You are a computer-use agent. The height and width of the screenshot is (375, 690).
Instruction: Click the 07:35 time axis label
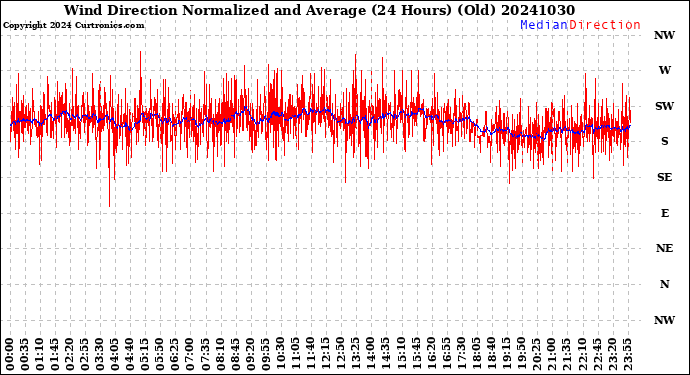point(205,355)
